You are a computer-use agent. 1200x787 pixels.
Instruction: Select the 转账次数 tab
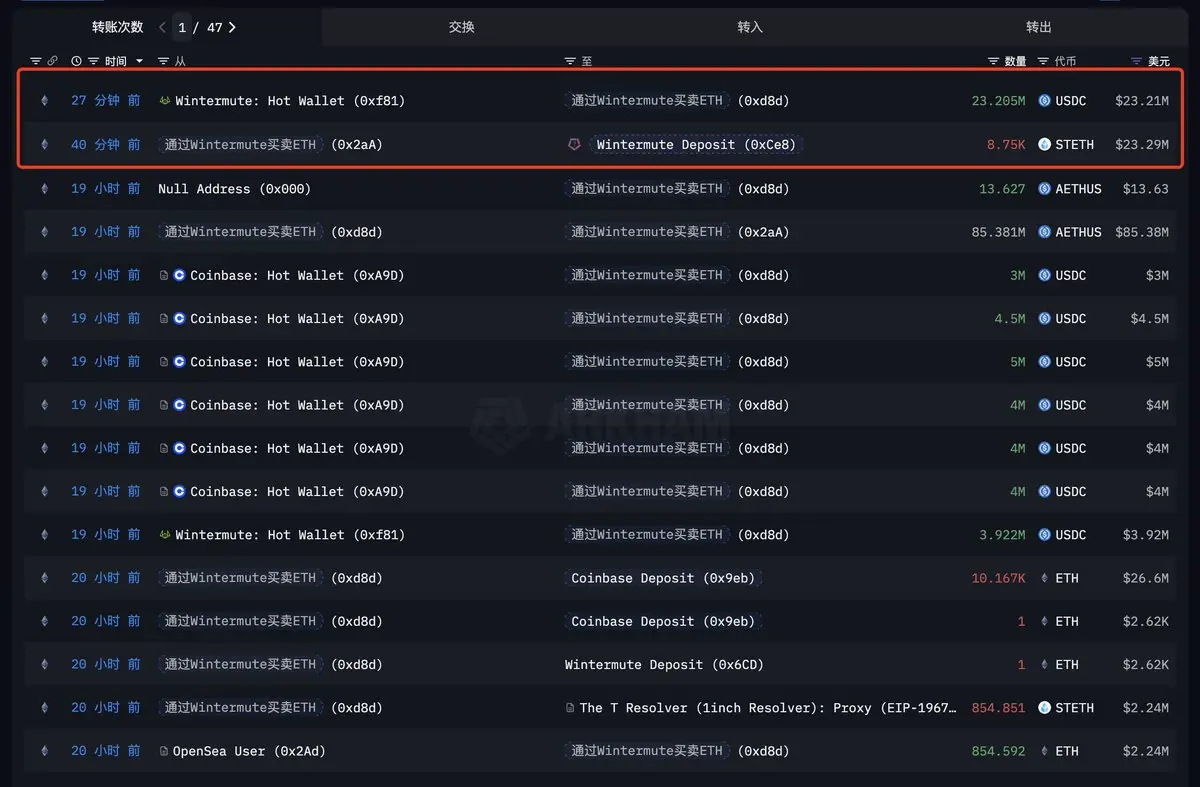[118, 27]
